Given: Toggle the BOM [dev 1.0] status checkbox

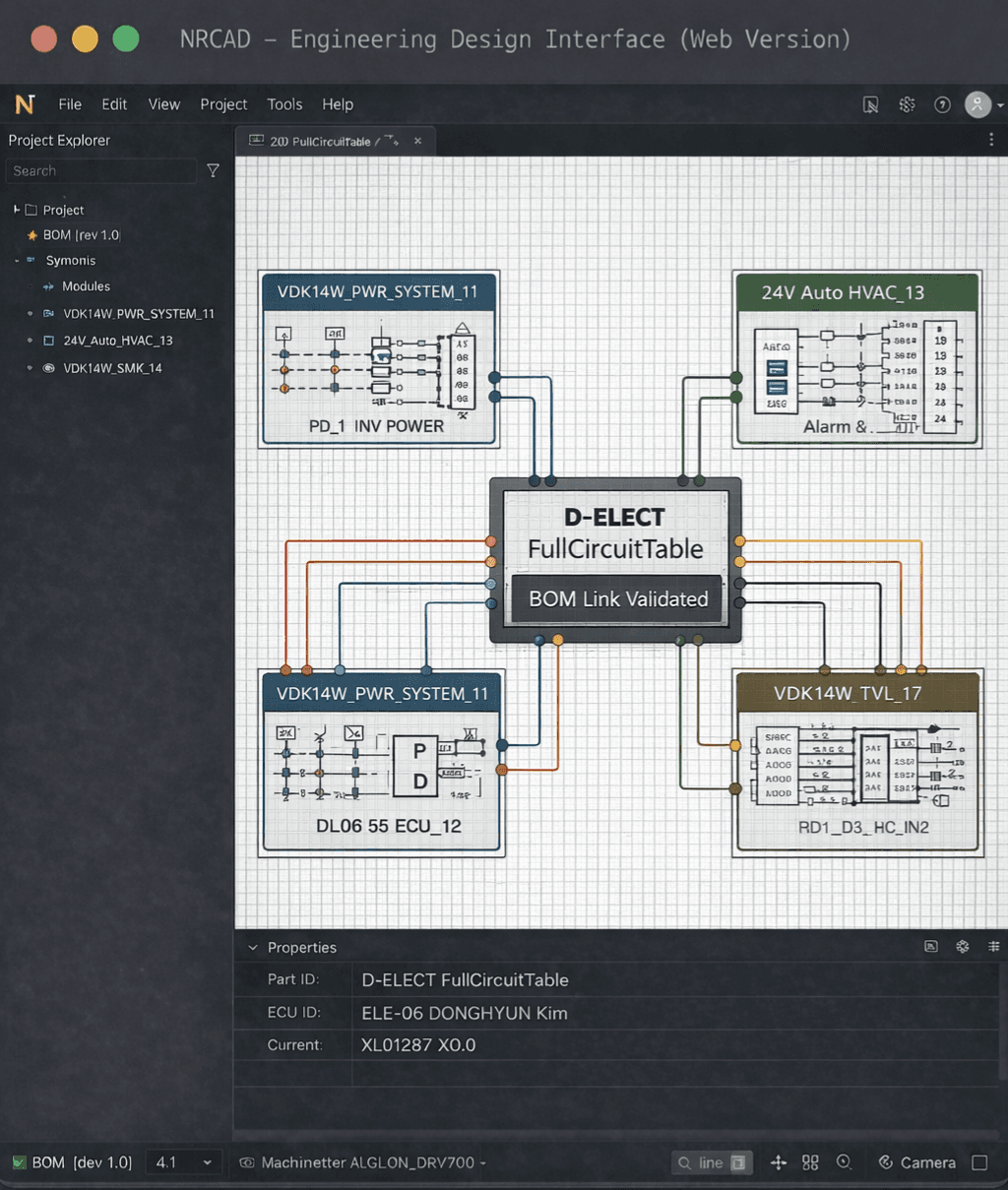Looking at the screenshot, I should click(x=19, y=1162).
